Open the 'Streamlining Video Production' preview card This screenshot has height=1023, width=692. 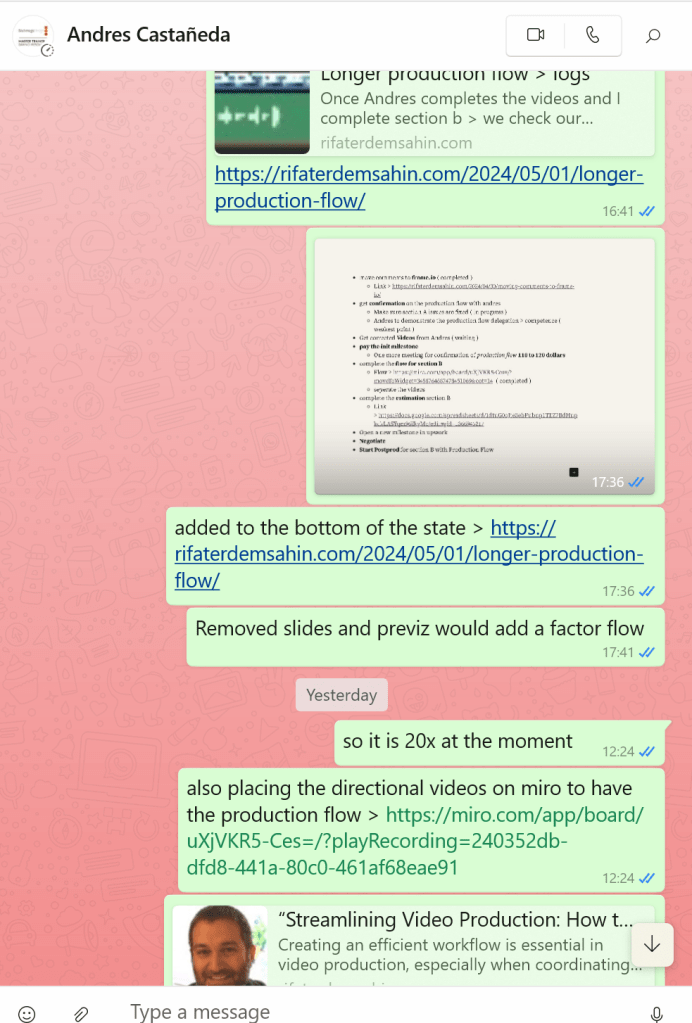414,944
